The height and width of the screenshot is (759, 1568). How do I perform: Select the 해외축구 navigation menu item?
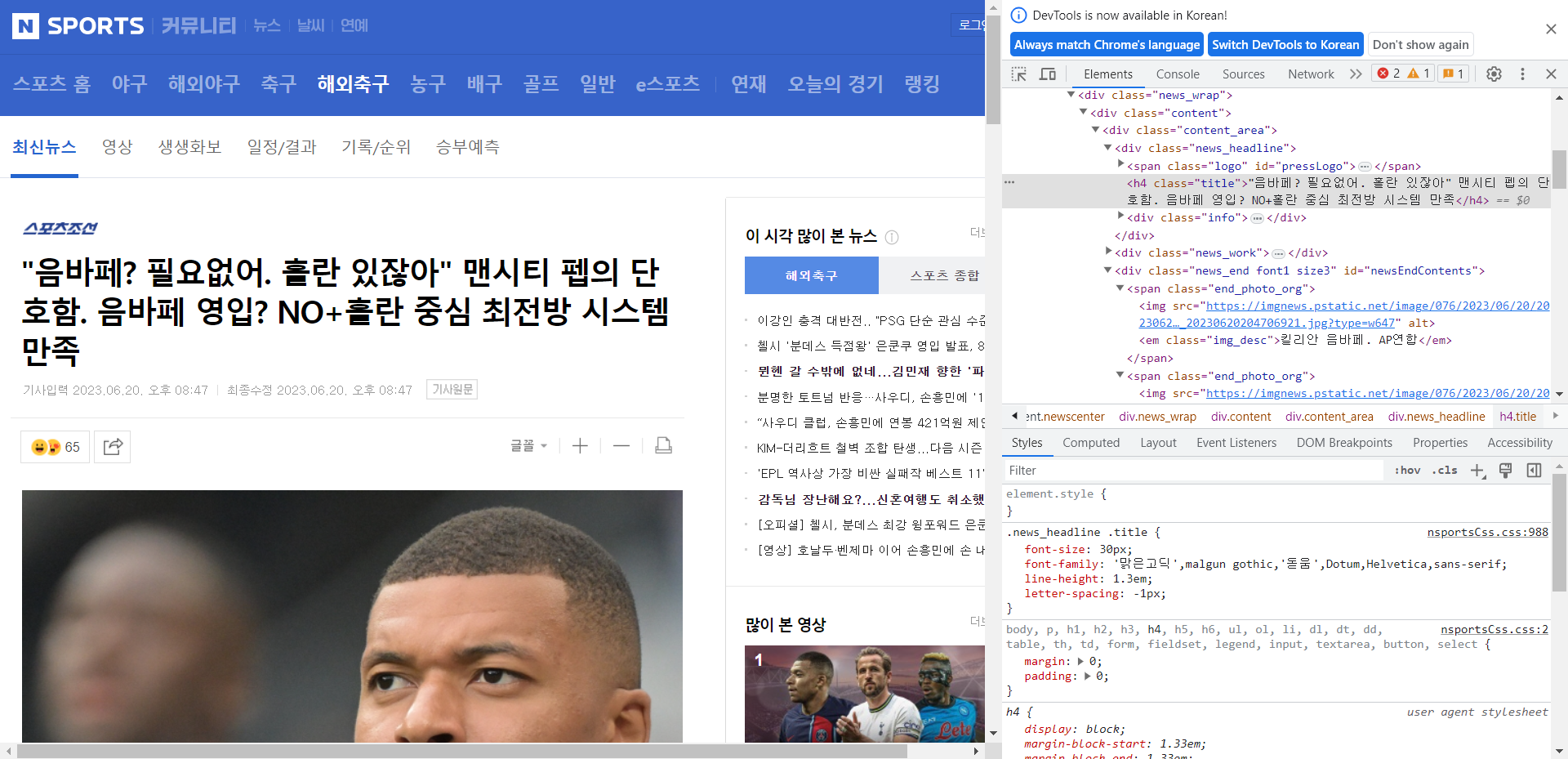tap(353, 83)
